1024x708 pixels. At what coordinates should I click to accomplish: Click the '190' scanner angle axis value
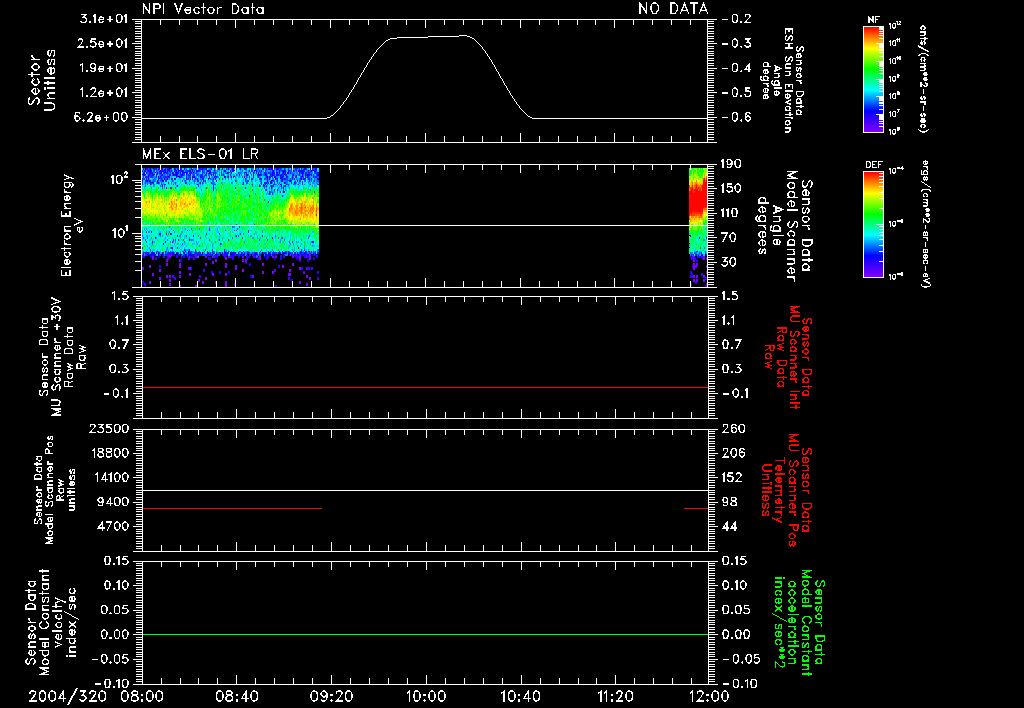(732, 164)
